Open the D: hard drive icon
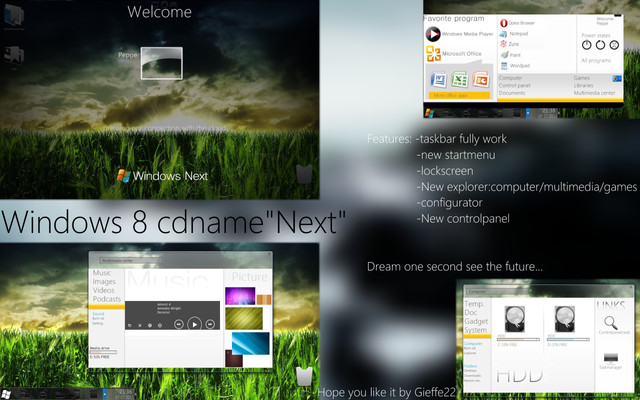This screenshot has height=400, width=640. pyautogui.click(x=564, y=319)
